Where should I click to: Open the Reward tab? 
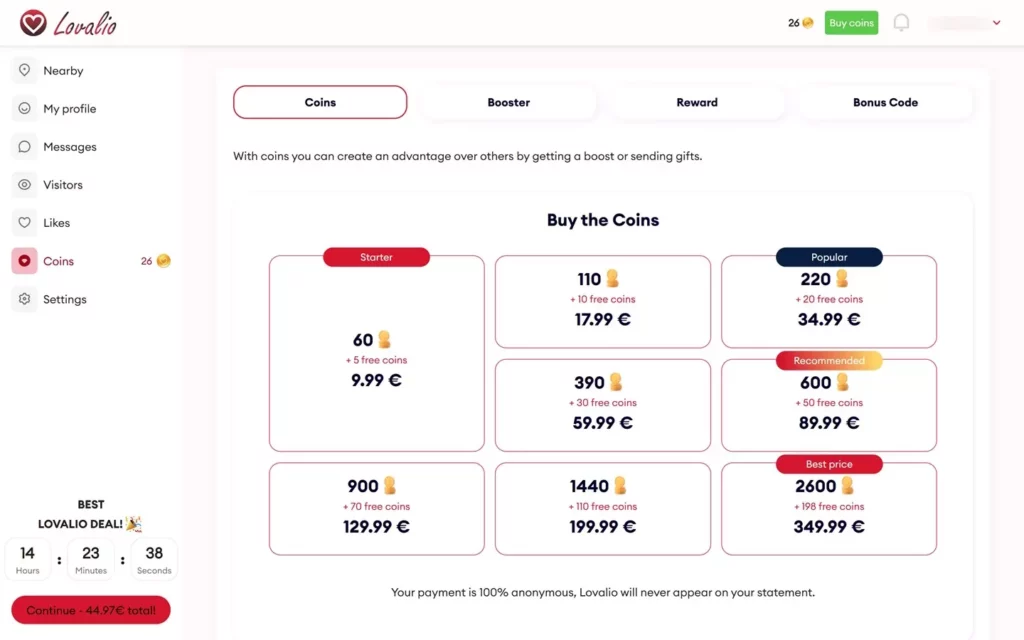[x=696, y=102]
